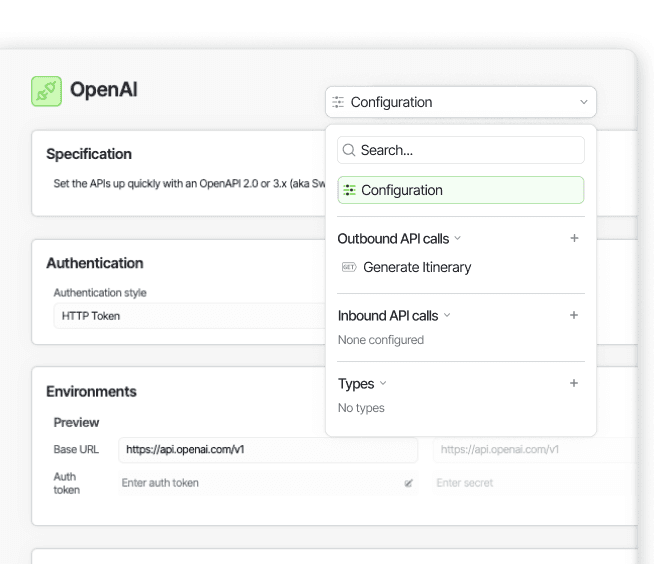Click the Types heading label

(x=356, y=384)
